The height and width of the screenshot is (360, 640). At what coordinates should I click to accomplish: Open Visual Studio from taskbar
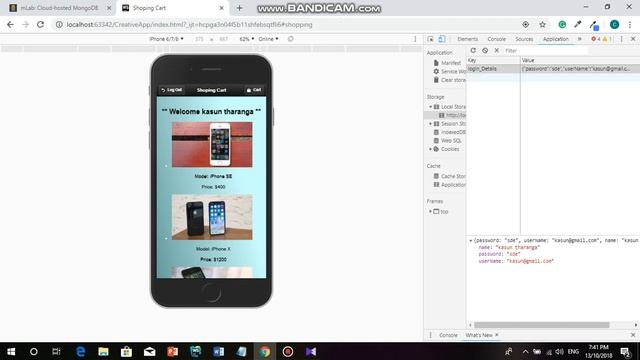coord(311,351)
